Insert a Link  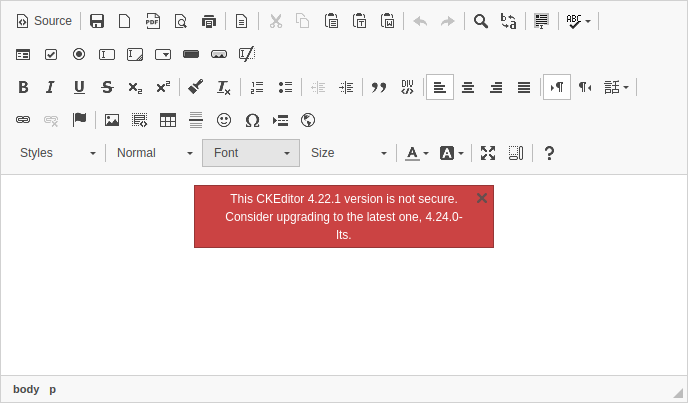(x=23, y=120)
